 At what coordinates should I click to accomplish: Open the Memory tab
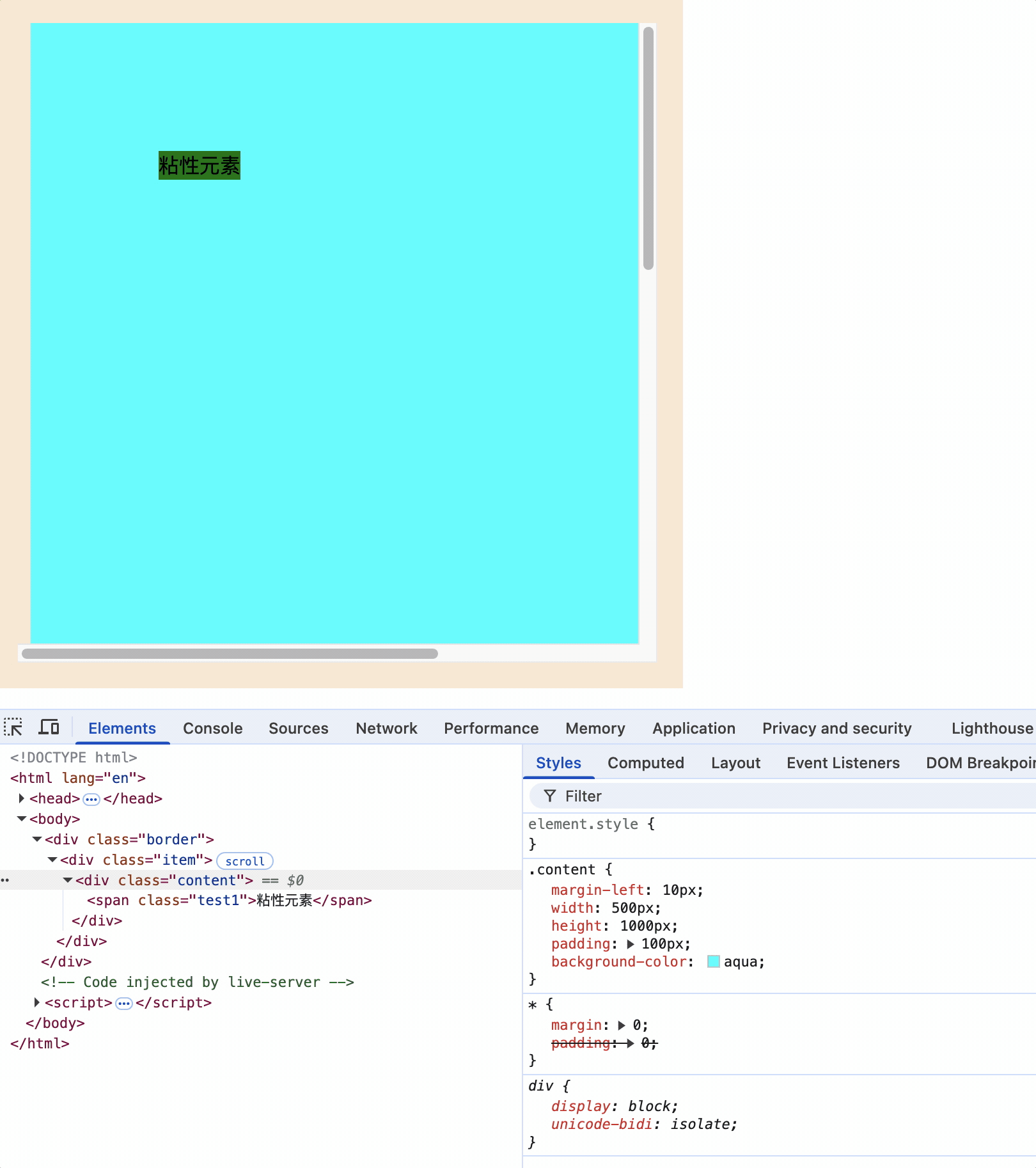pyautogui.click(x=595, y=728)
